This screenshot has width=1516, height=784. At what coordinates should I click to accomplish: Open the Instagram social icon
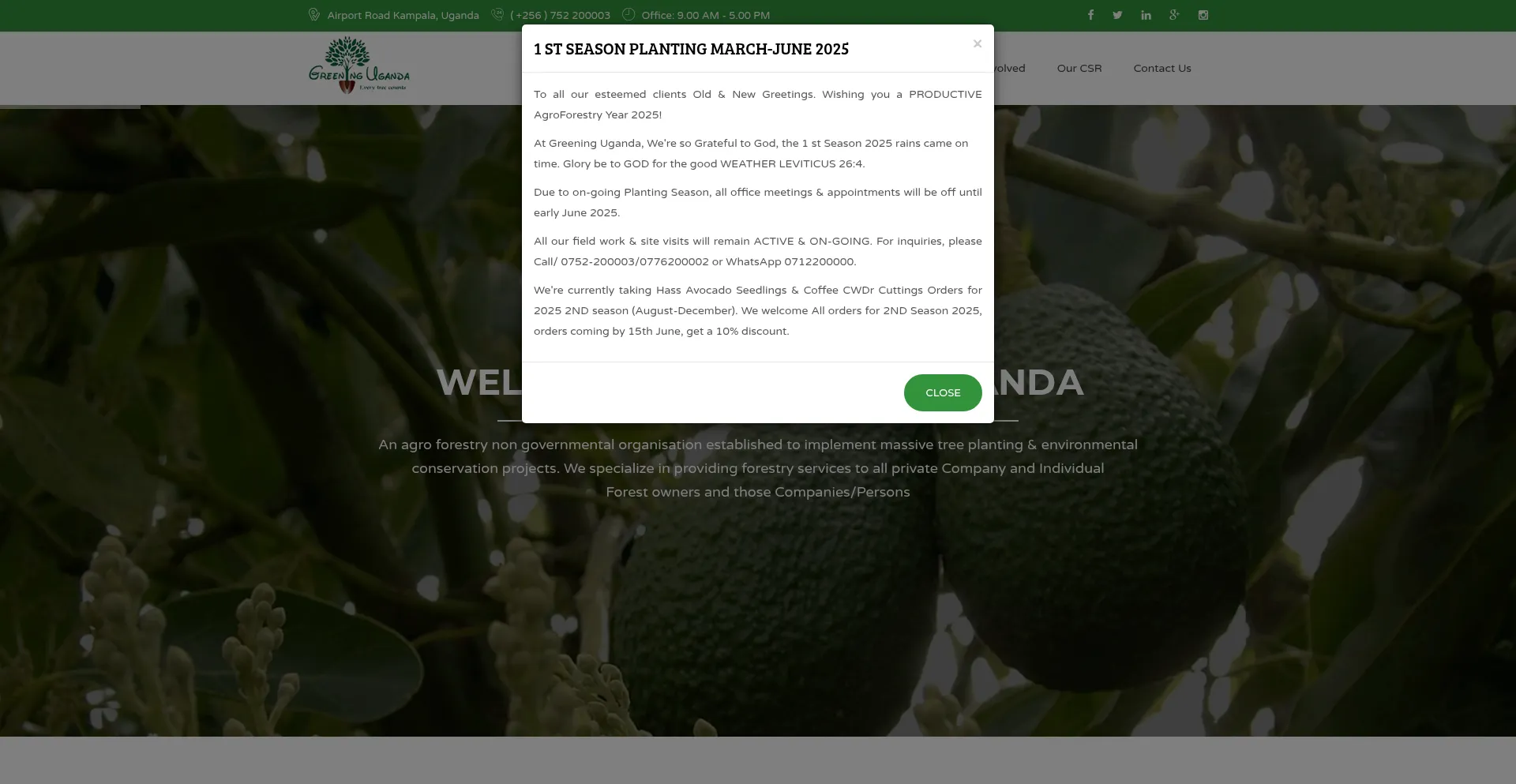[1203, 15]
